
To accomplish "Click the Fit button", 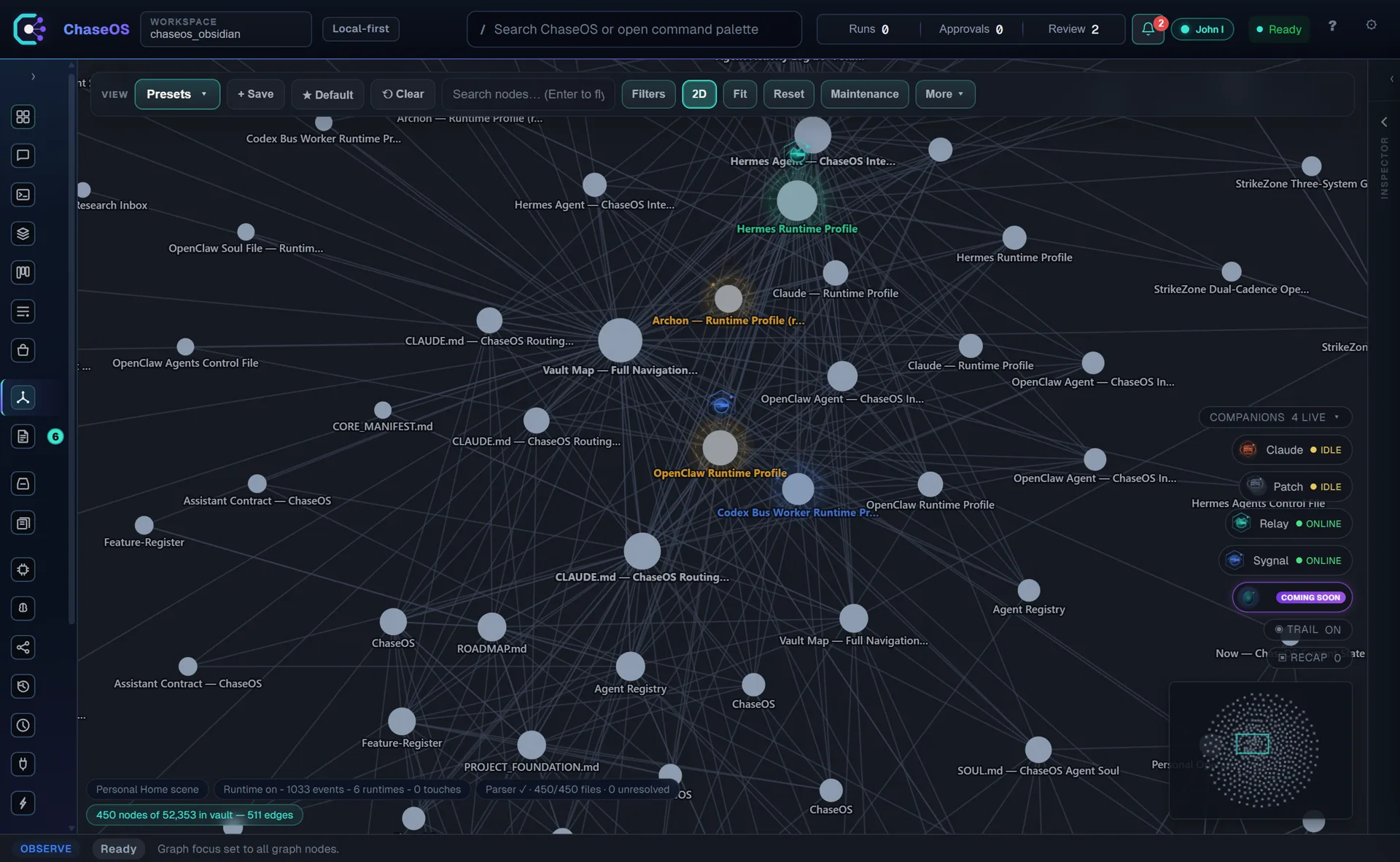I will click(x=739, y=94).
